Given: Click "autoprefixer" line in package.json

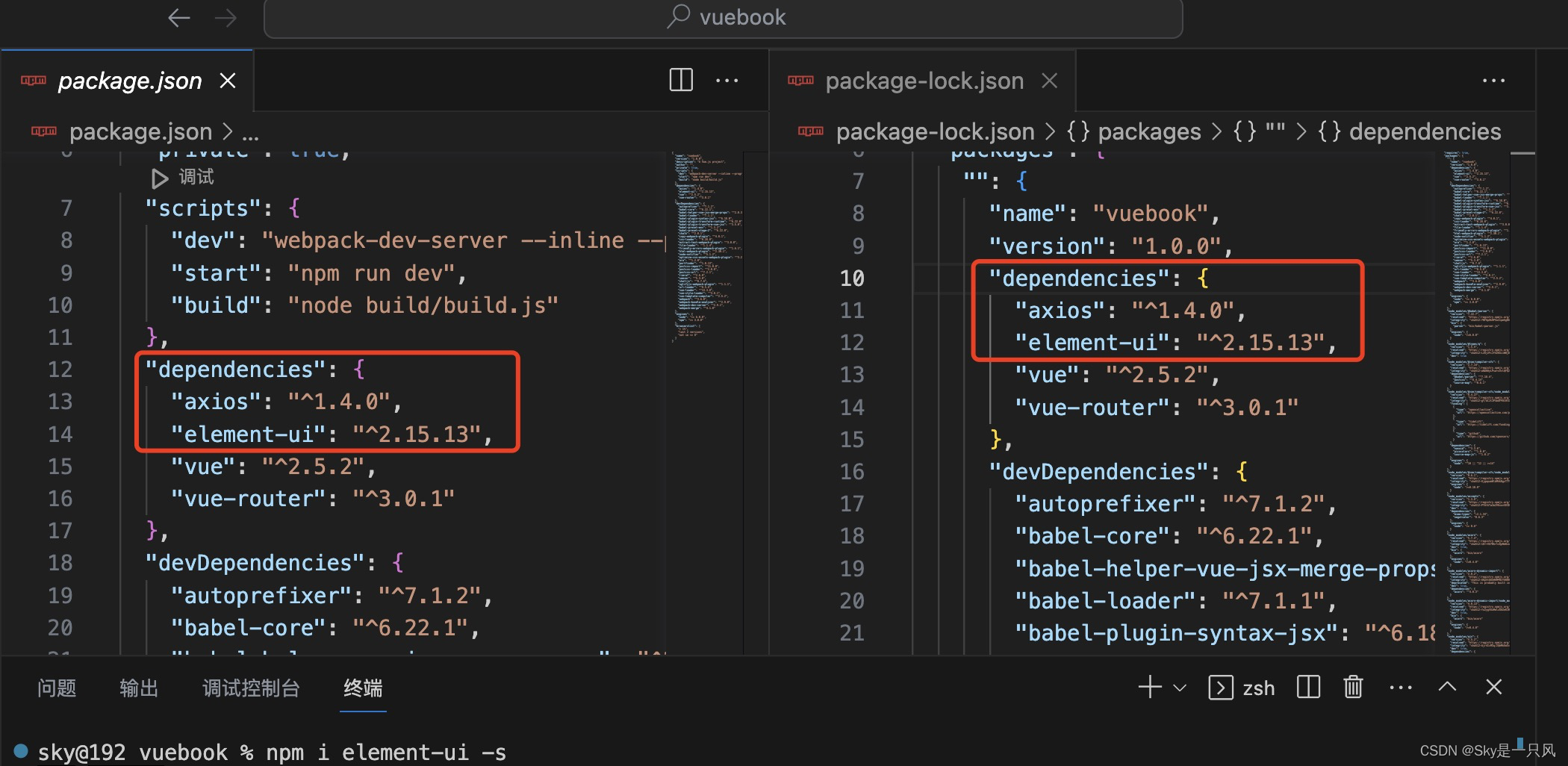Looking at the screenshot, I should 332,596.
